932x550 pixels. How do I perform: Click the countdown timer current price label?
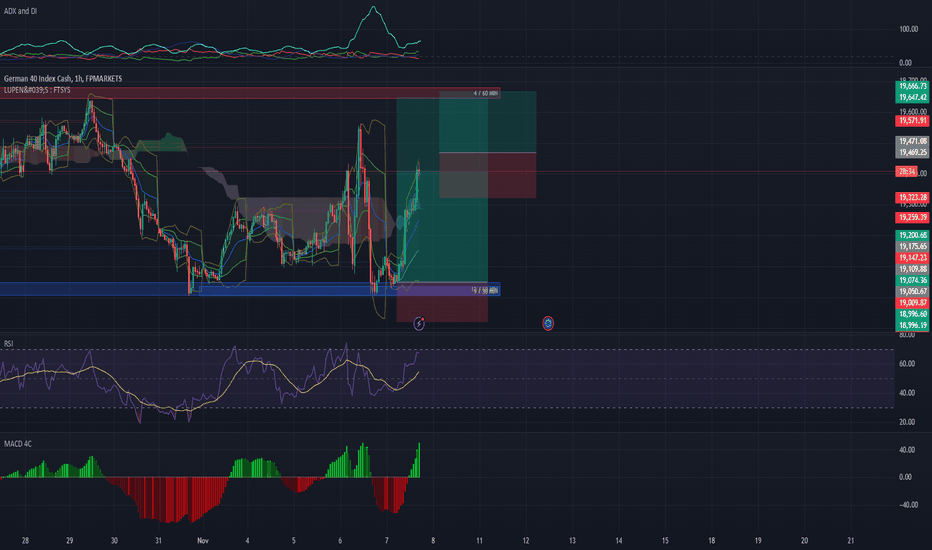pyautogui.click(x=906, y=172)
